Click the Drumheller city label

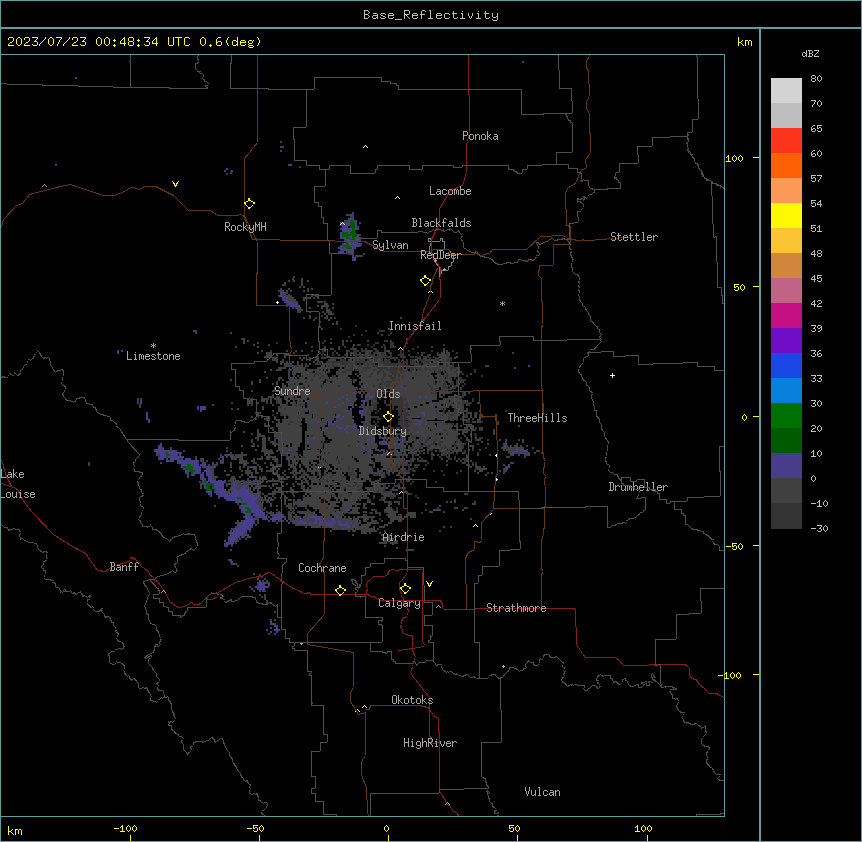[x=638, y=487]
